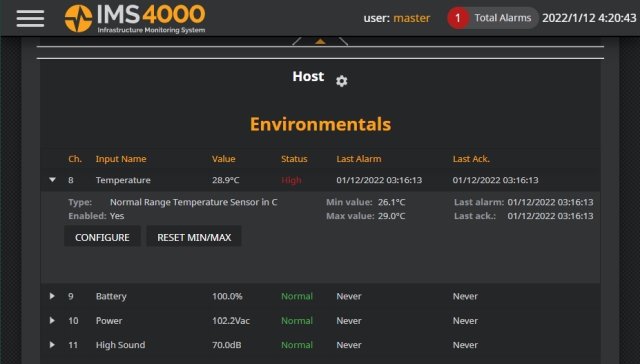This screenshot has width=640, height=364.
Task: Click the Environmentals section heading
Action: click(320, 124)
